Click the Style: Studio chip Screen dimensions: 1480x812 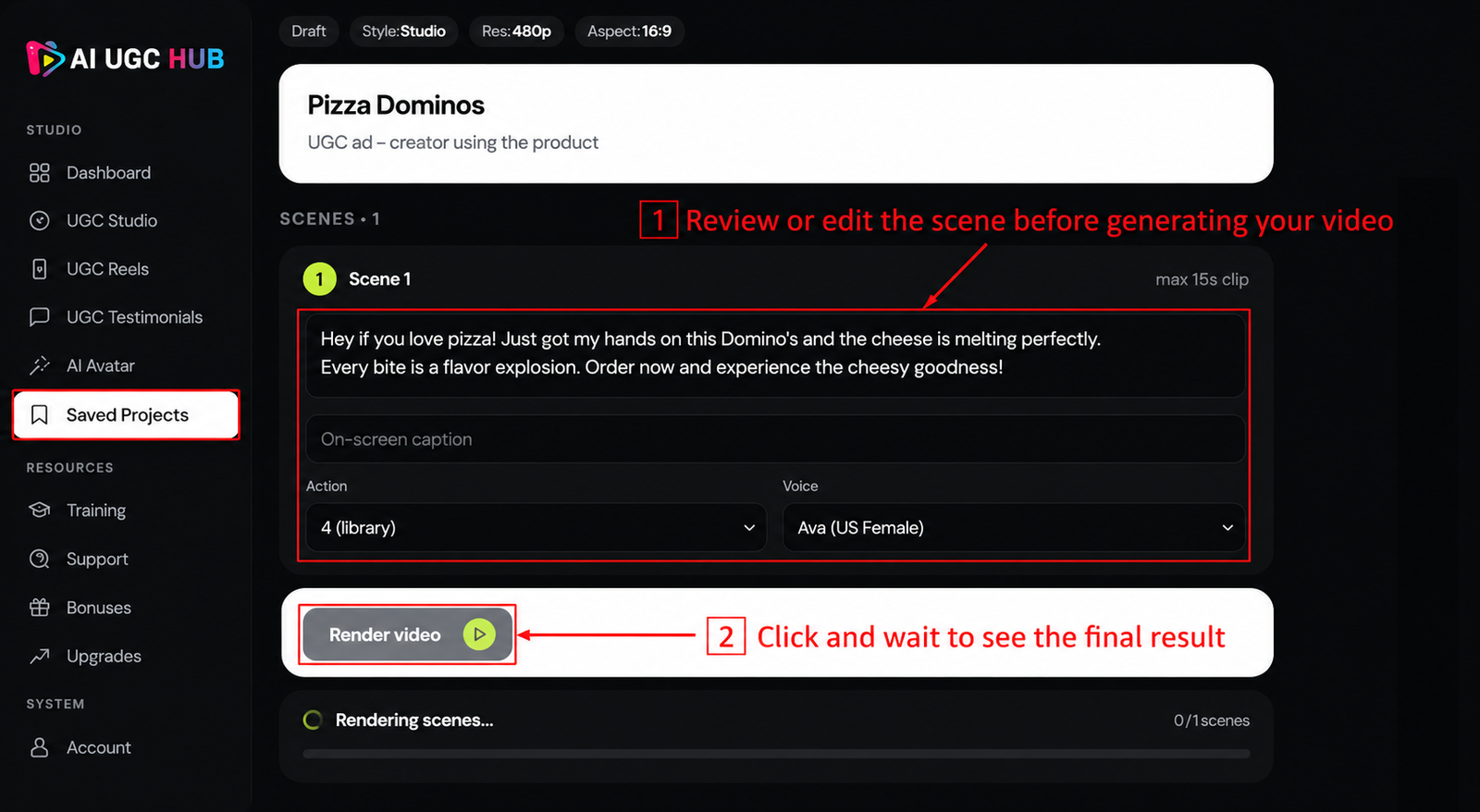point(403,31)
